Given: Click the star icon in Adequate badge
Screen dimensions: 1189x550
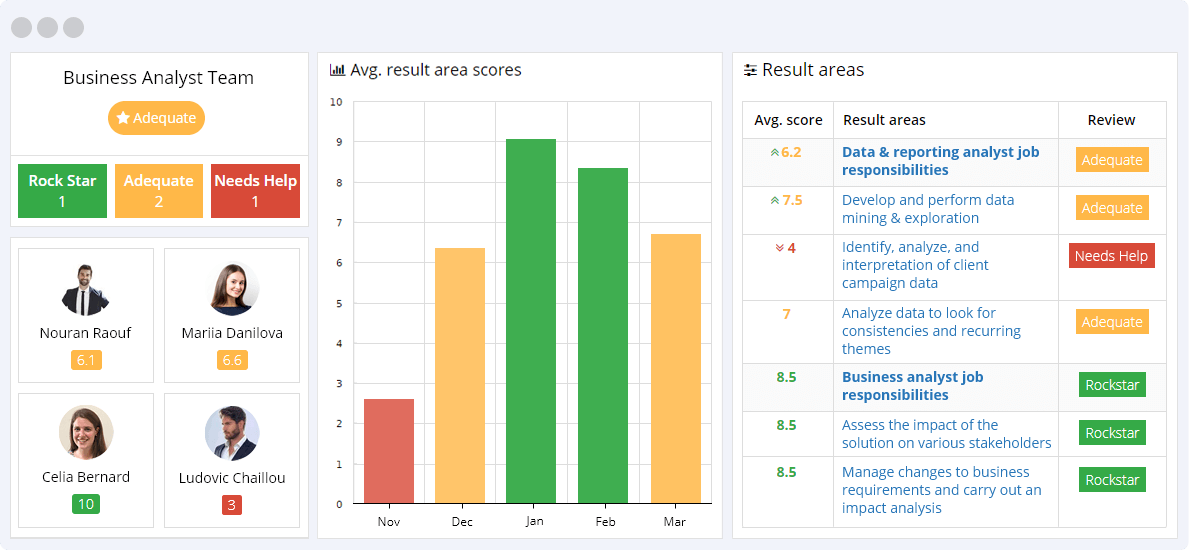Looking at the screenshot, I should [x=123, y=118].
